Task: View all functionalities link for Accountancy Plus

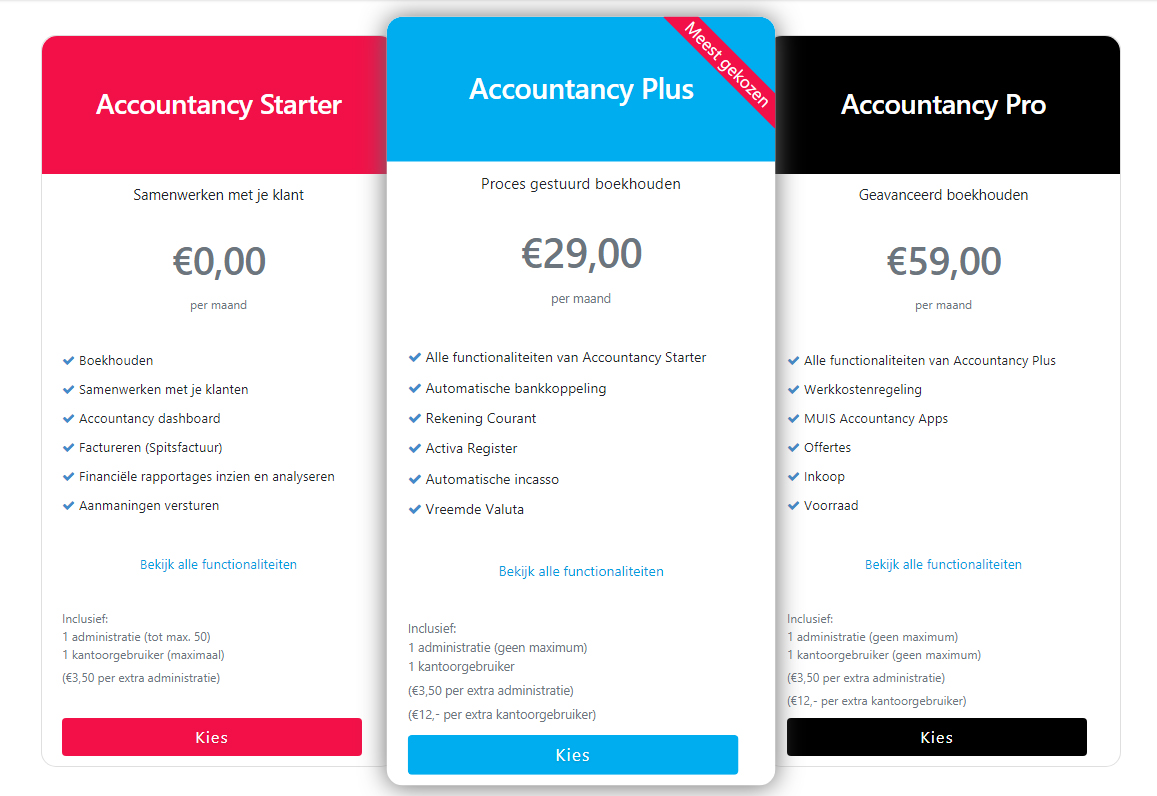Action: click(x=581, y=571)
